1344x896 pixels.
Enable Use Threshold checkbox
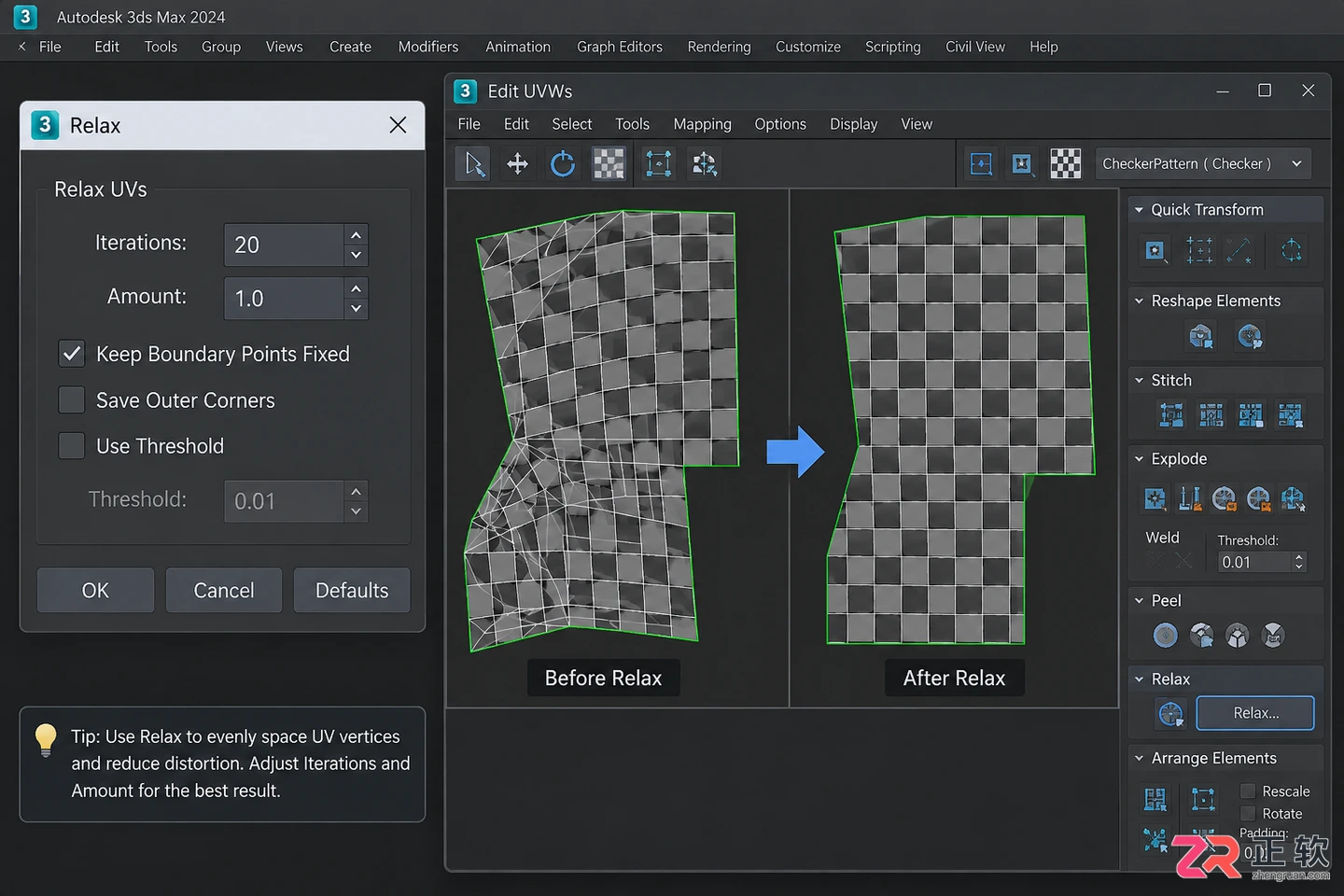point(72,445)
